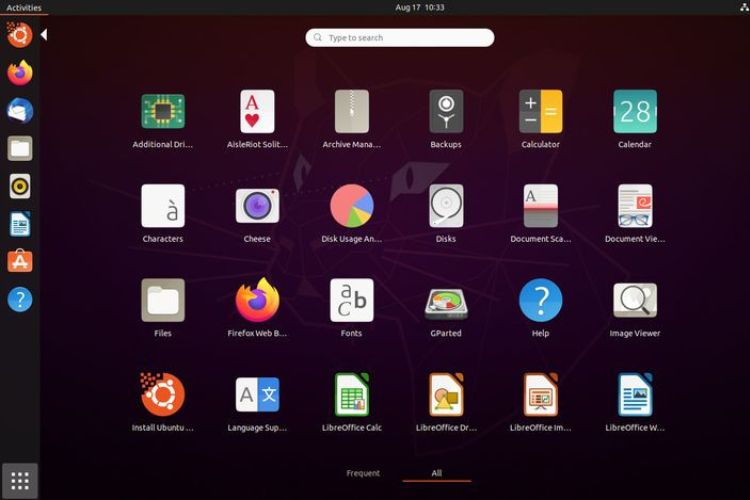Open Firefox from the dock
The width and height of the screenshot is (750, 500).
[x=20, y=73]
